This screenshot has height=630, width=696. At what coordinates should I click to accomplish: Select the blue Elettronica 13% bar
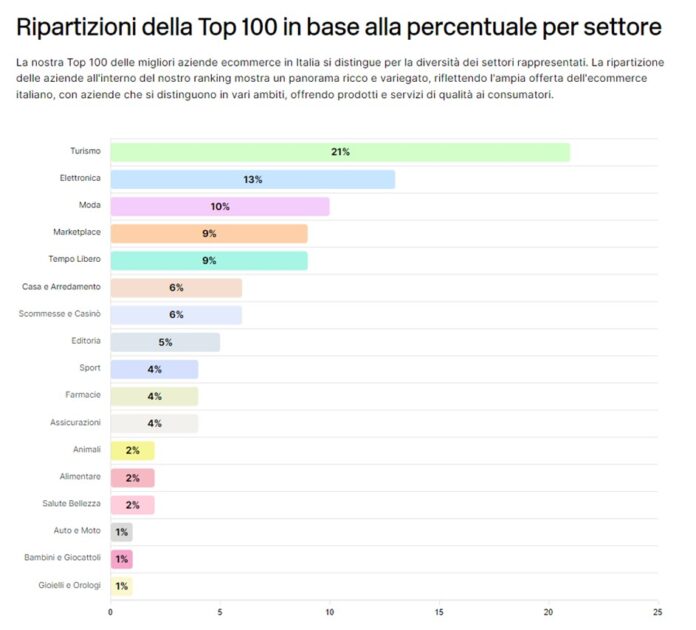point(253,179)
